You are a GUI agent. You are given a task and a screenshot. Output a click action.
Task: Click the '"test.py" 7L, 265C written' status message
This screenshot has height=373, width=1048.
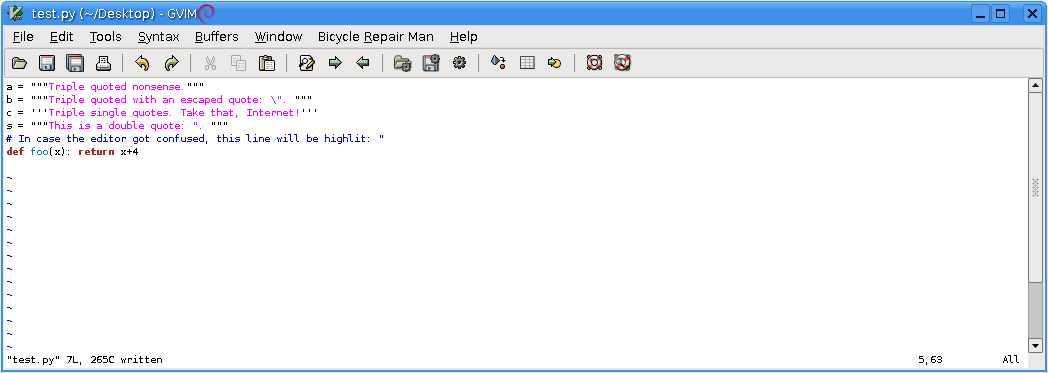coord(84,360)
